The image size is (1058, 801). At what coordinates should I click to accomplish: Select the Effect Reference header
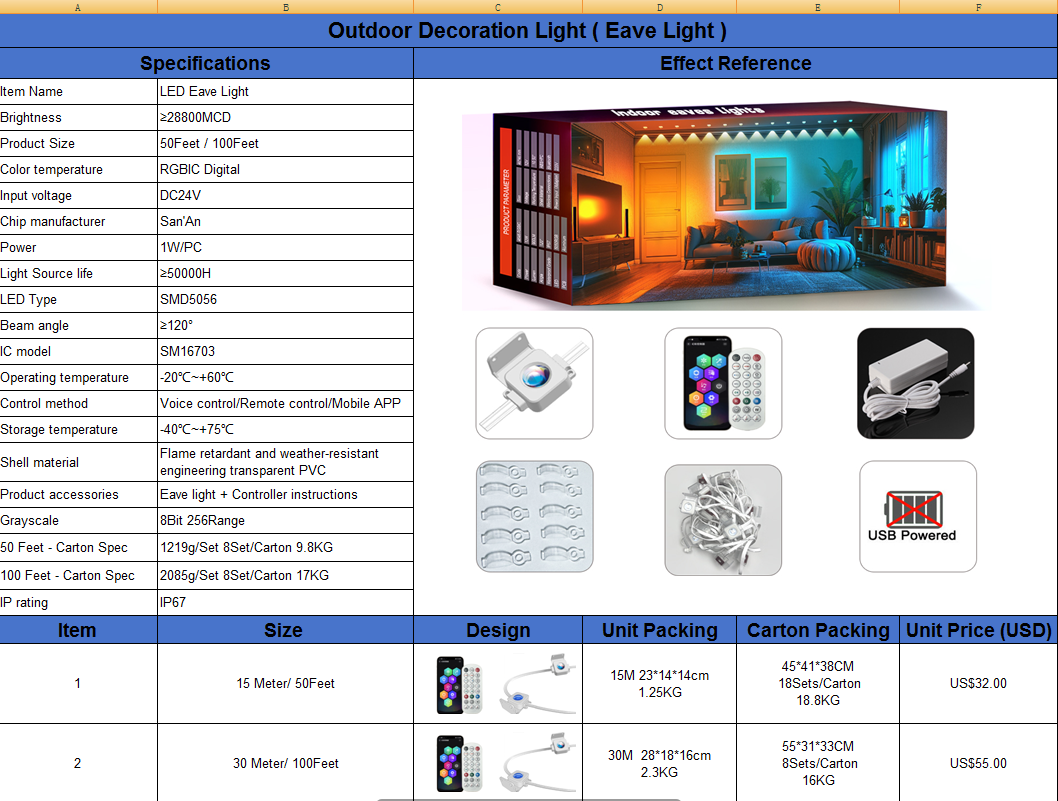736,62
